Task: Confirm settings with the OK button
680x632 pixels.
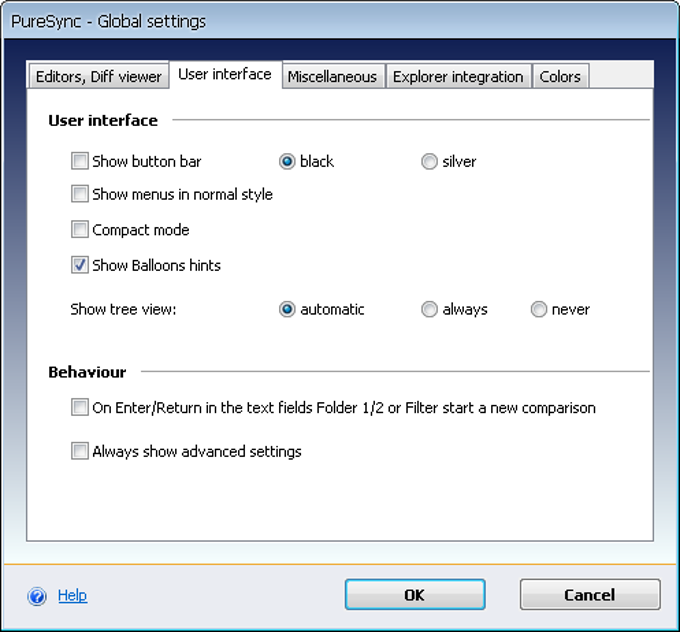Action: tap(415, 595)
